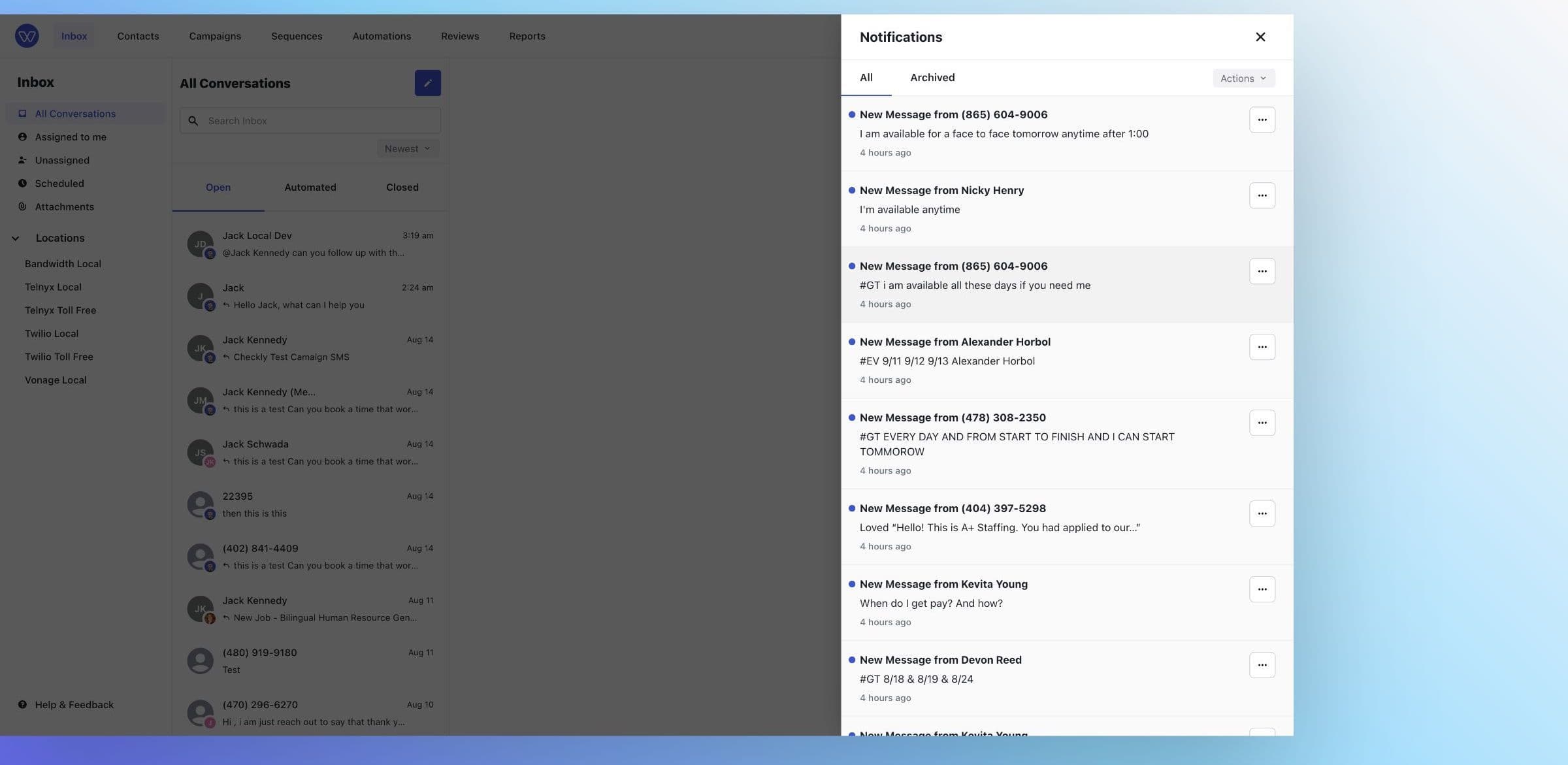Screen dimensions: 1568x765
Task: Open the compose new conversation pencil icon
Action: (x=428, y=83)
